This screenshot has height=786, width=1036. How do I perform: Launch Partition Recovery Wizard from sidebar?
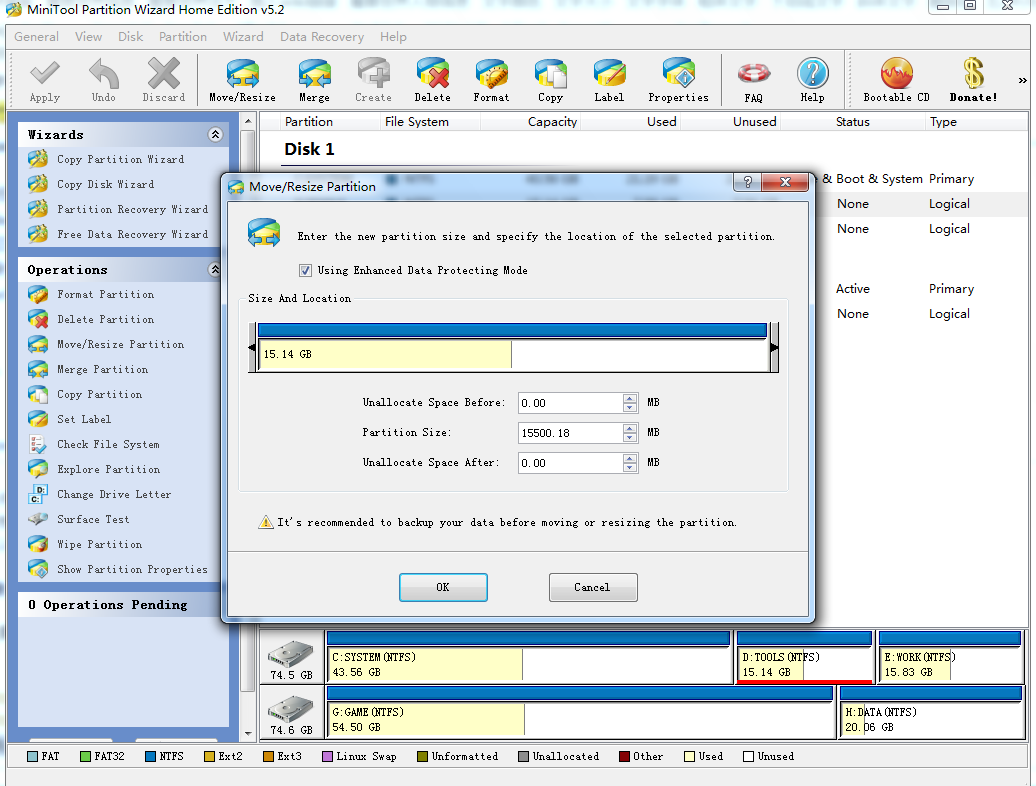tap(132, 209)
